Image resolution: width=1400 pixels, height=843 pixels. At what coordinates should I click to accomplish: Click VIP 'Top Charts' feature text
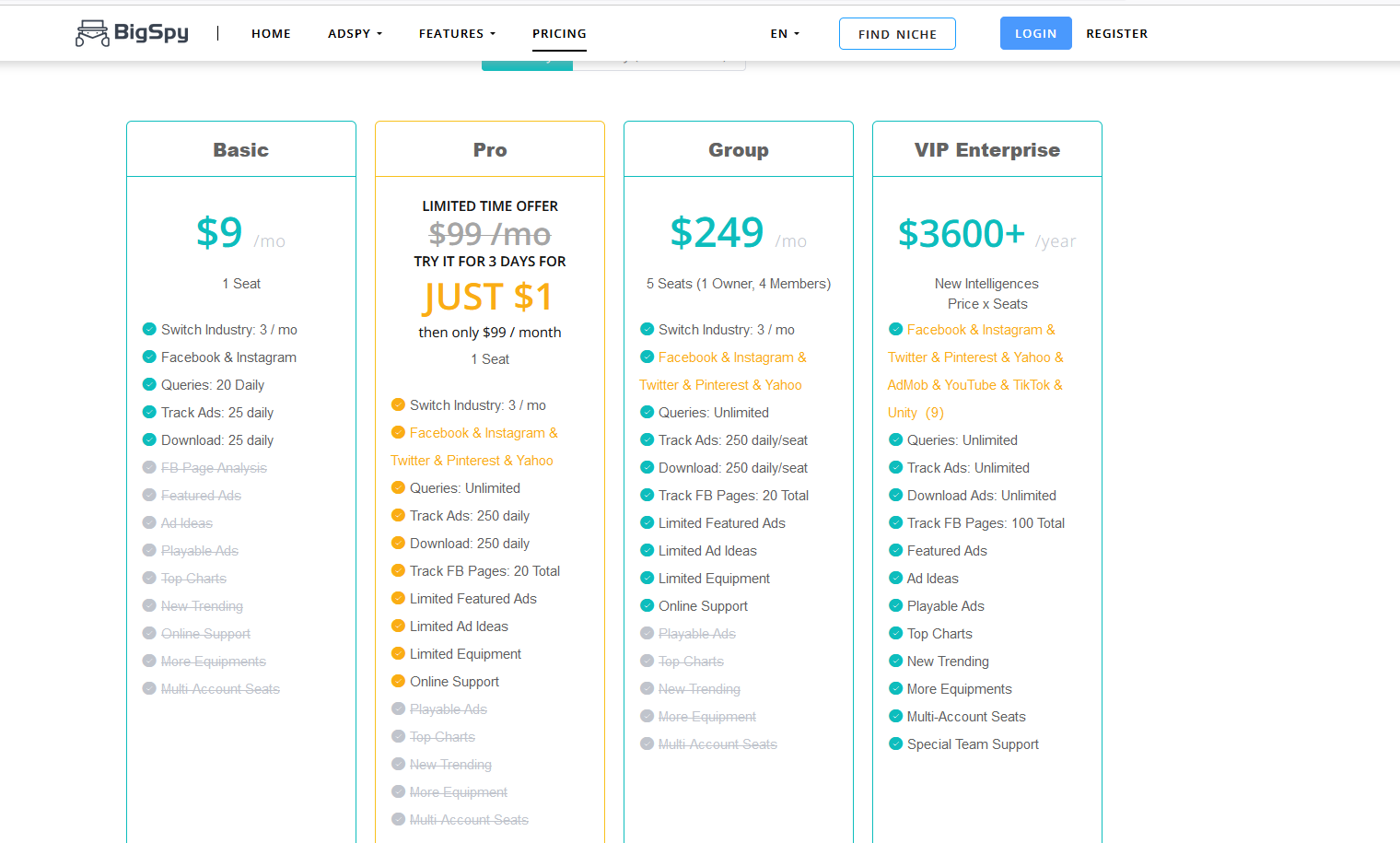pyautogui.click(x=939, y=634)
